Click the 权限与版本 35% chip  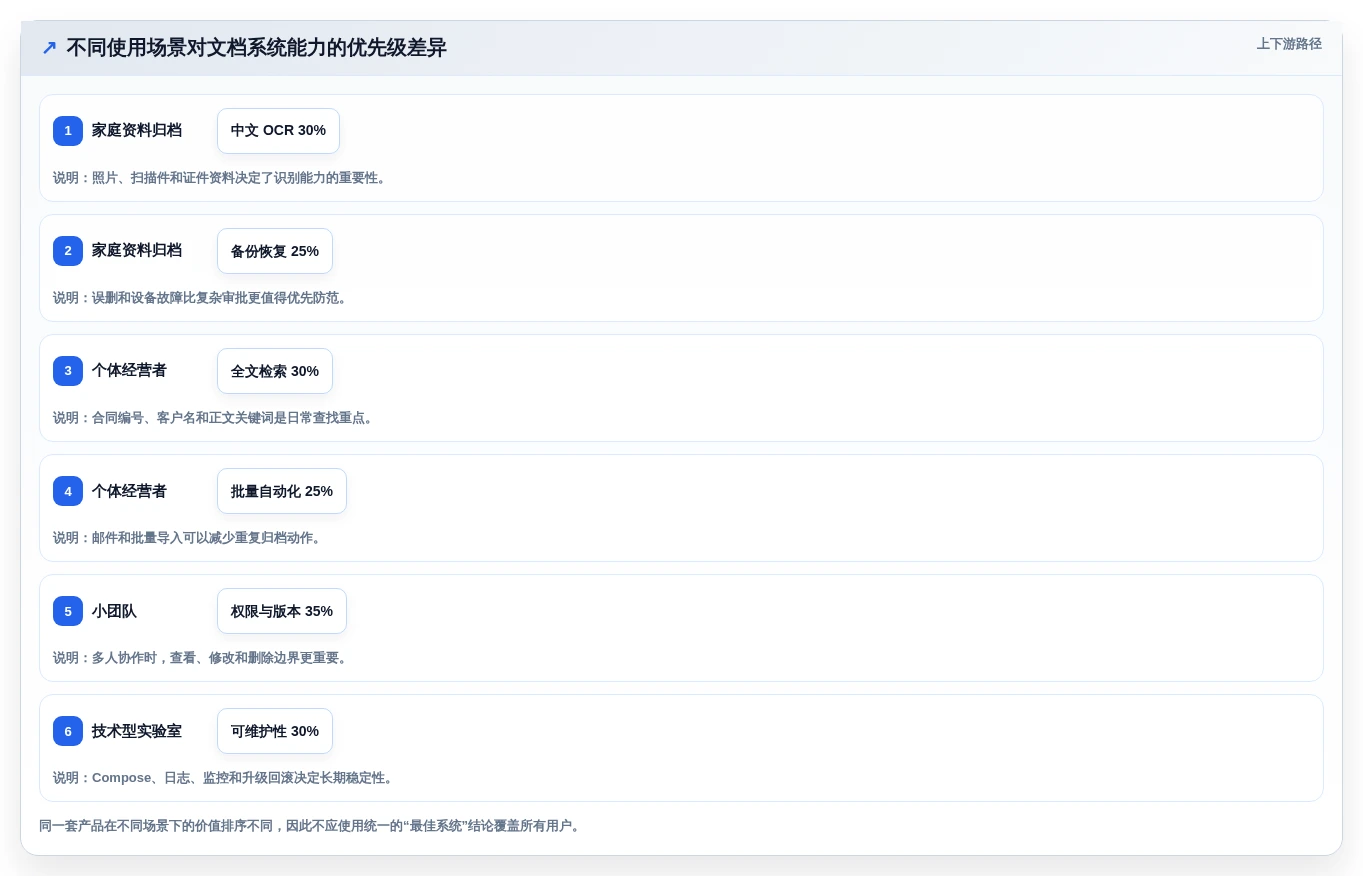tap(282, 611)
